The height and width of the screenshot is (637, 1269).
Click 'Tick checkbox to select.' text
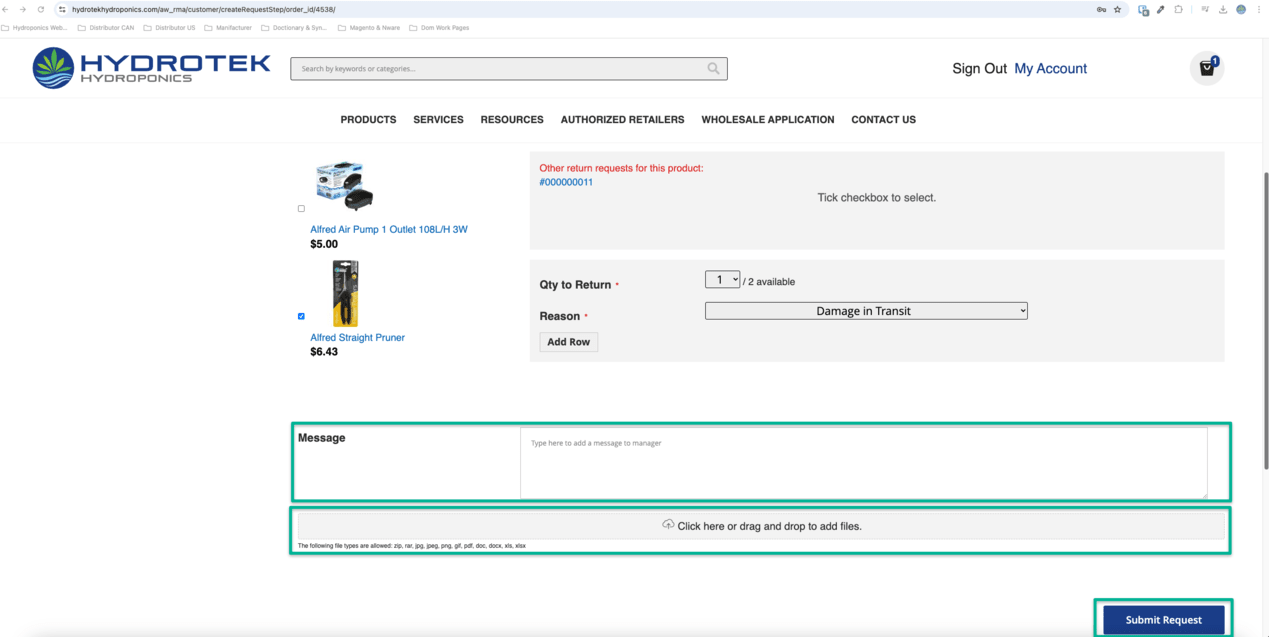click(877, 198)
